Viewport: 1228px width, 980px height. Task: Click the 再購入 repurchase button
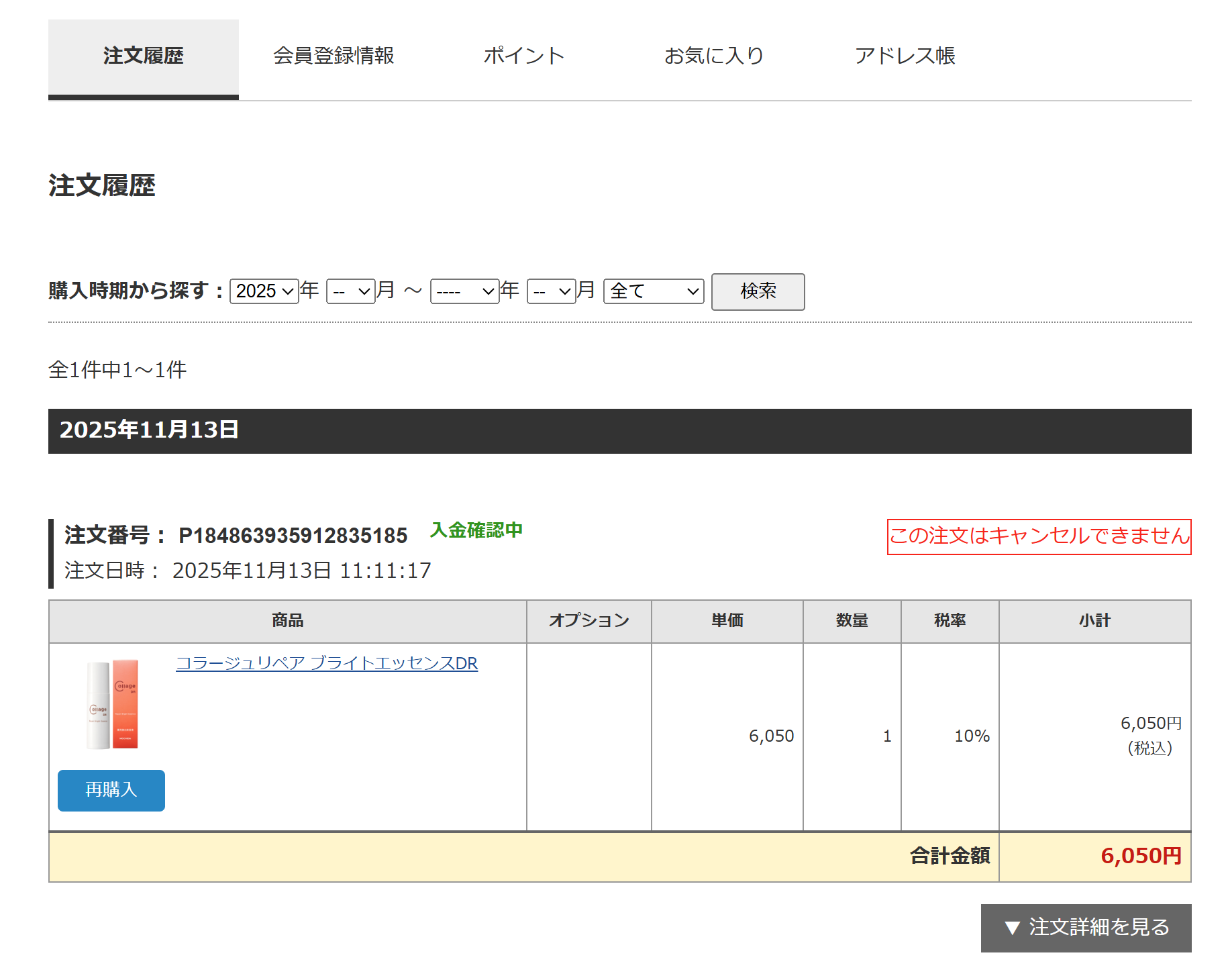(111, 791)
